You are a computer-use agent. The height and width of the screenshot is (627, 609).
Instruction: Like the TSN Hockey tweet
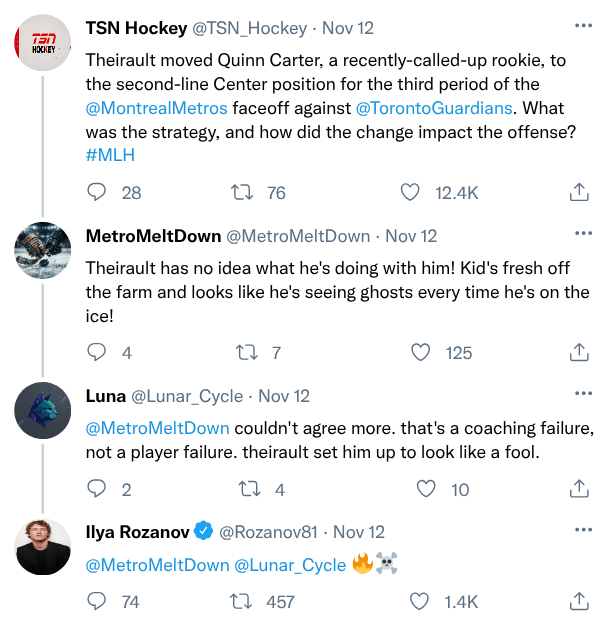[409, 192]
